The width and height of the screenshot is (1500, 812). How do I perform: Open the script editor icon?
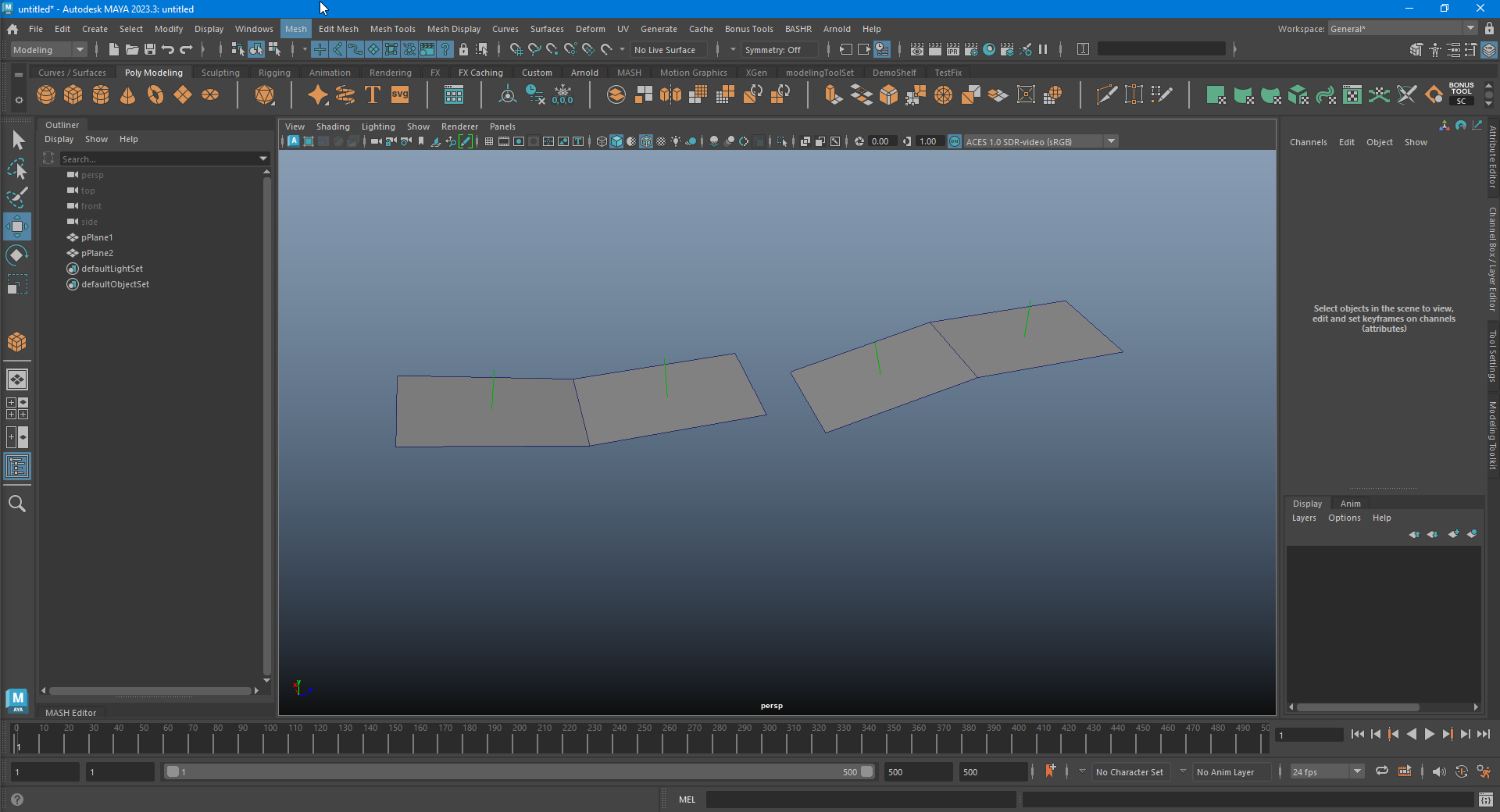click(x=1486, y=800)
